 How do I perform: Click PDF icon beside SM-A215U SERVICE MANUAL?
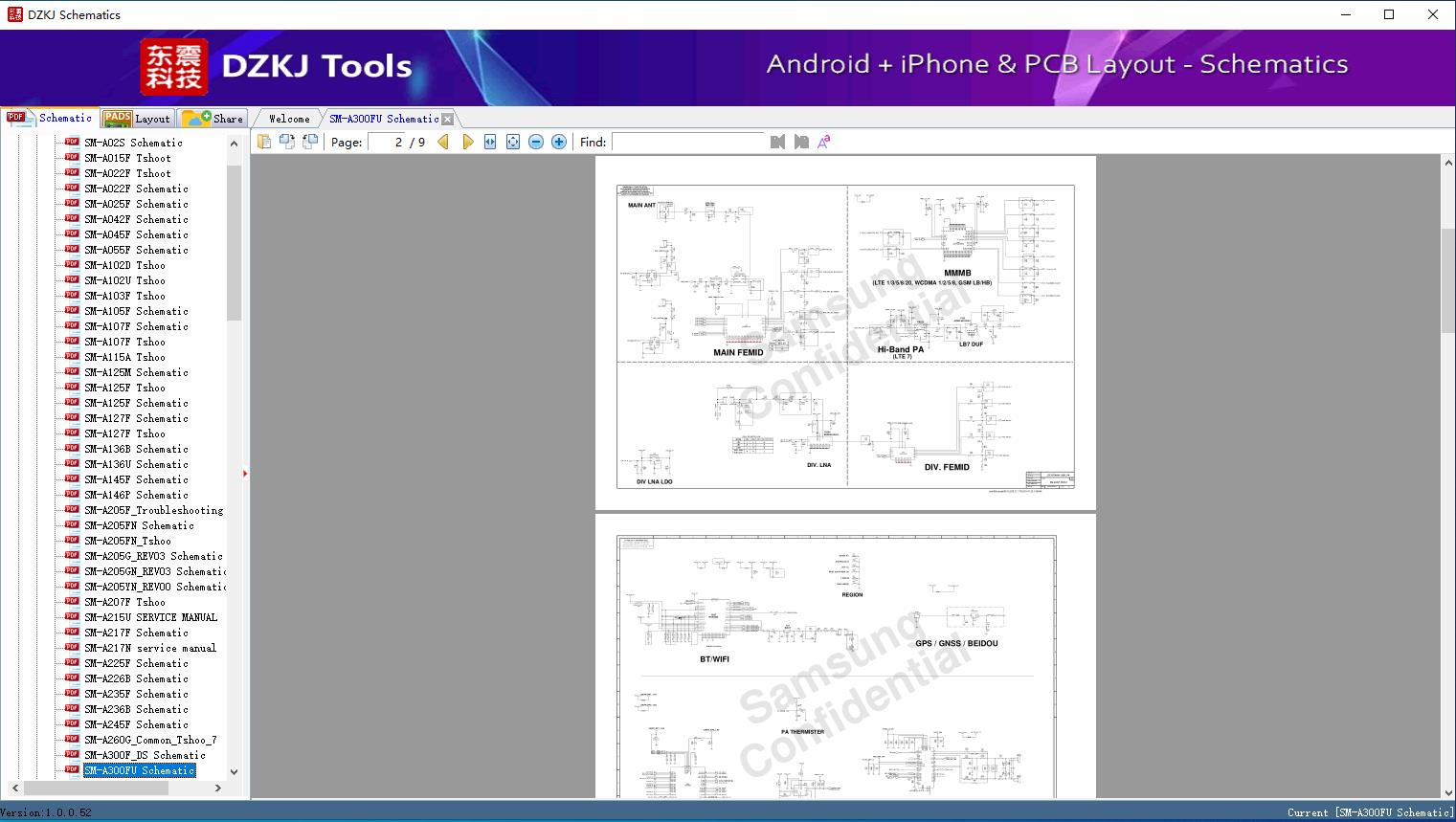point(72,616)
